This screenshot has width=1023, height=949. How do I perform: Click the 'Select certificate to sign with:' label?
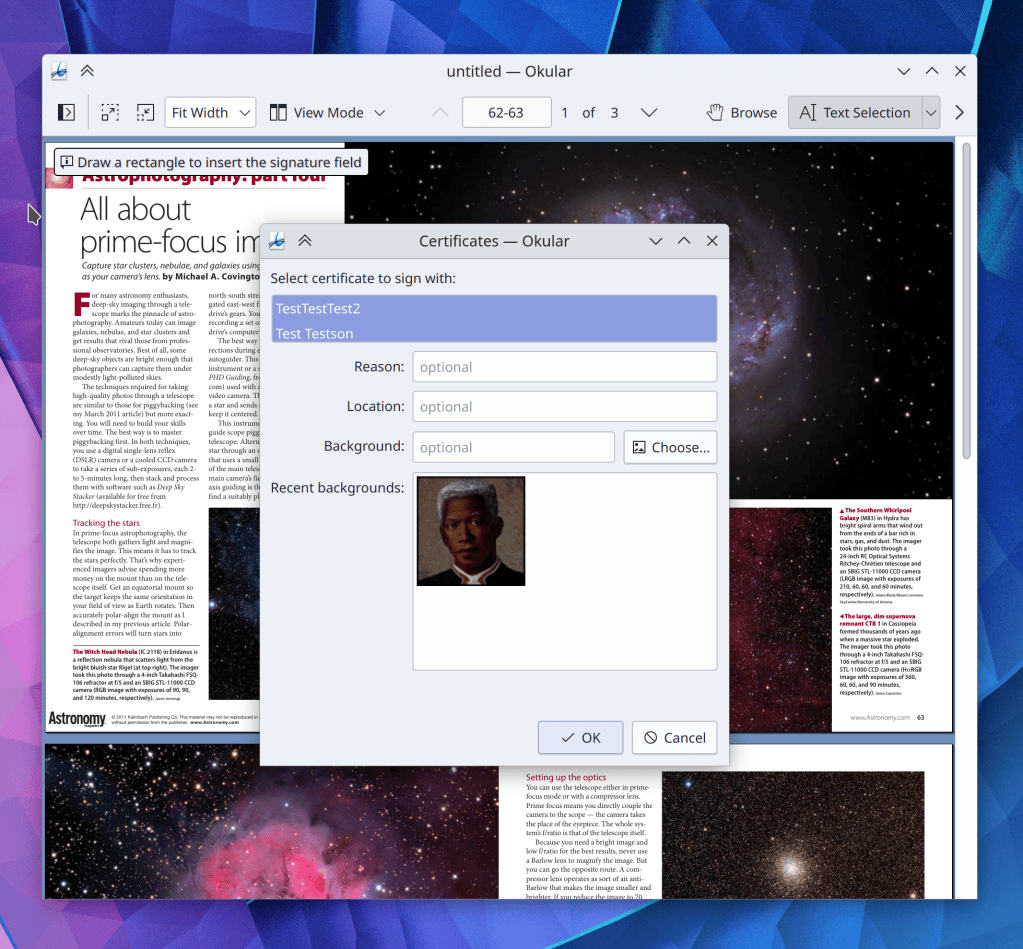pos(363,279)
